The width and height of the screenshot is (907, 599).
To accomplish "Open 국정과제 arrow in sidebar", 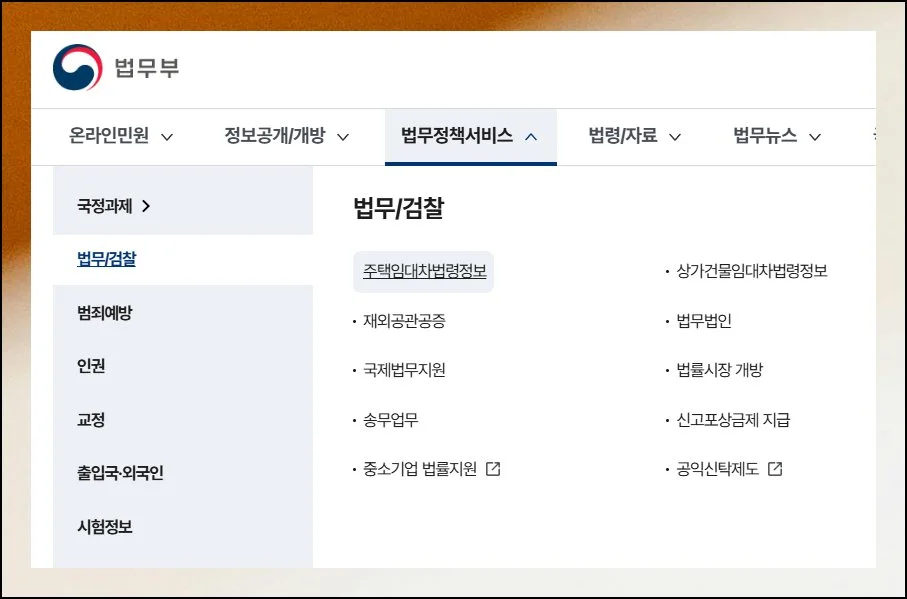I will coord(146,206).
